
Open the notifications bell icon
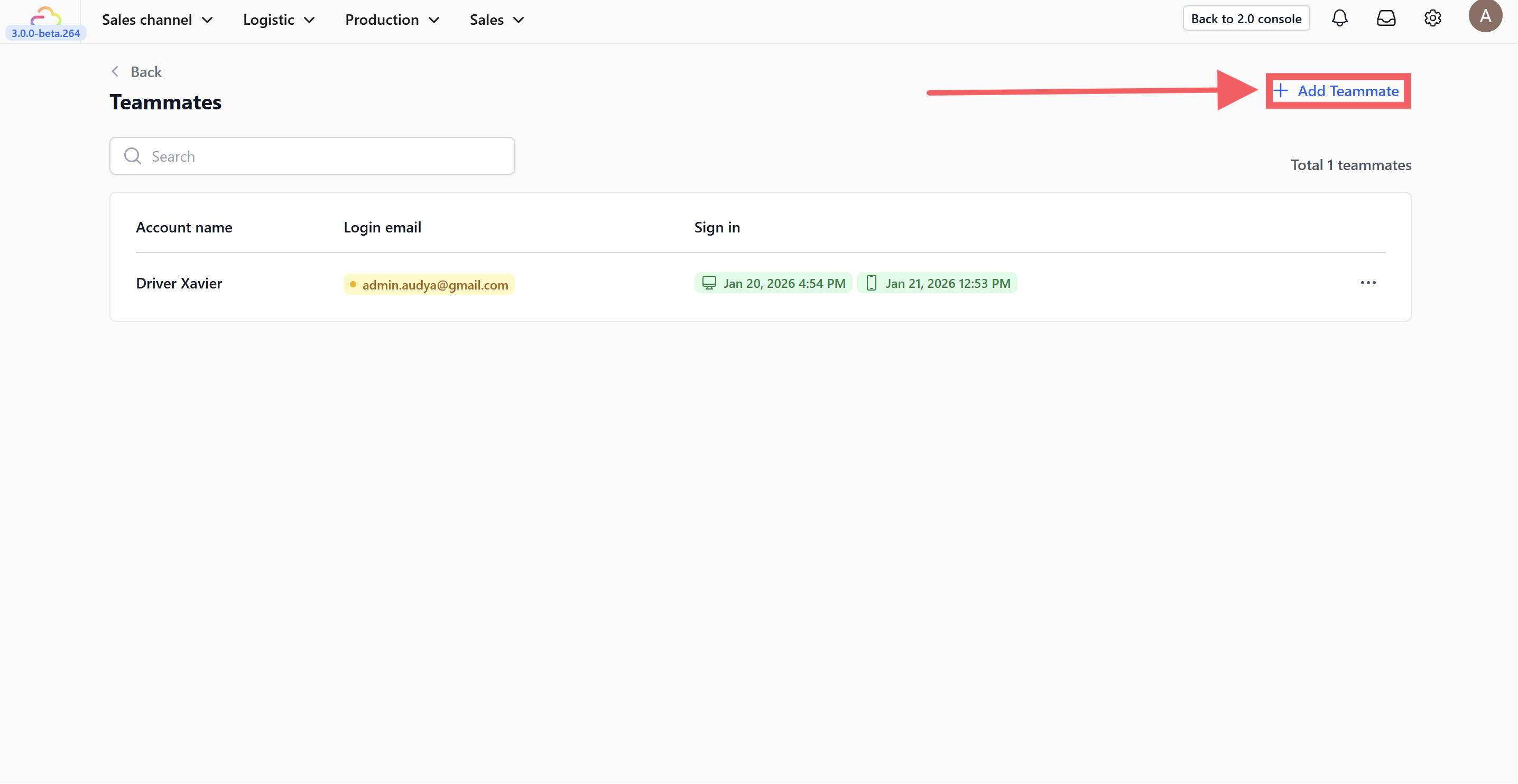[1339, 18]
